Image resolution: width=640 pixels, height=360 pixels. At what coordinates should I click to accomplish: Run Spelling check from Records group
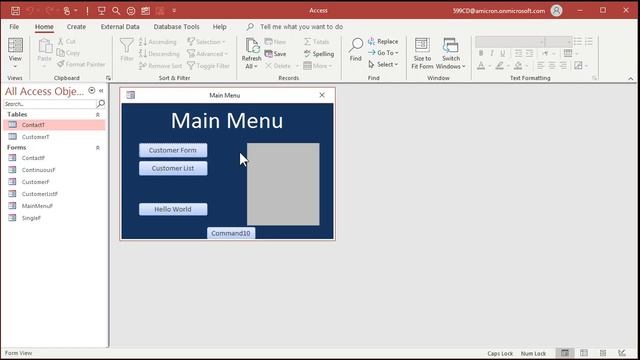(319, 54)
